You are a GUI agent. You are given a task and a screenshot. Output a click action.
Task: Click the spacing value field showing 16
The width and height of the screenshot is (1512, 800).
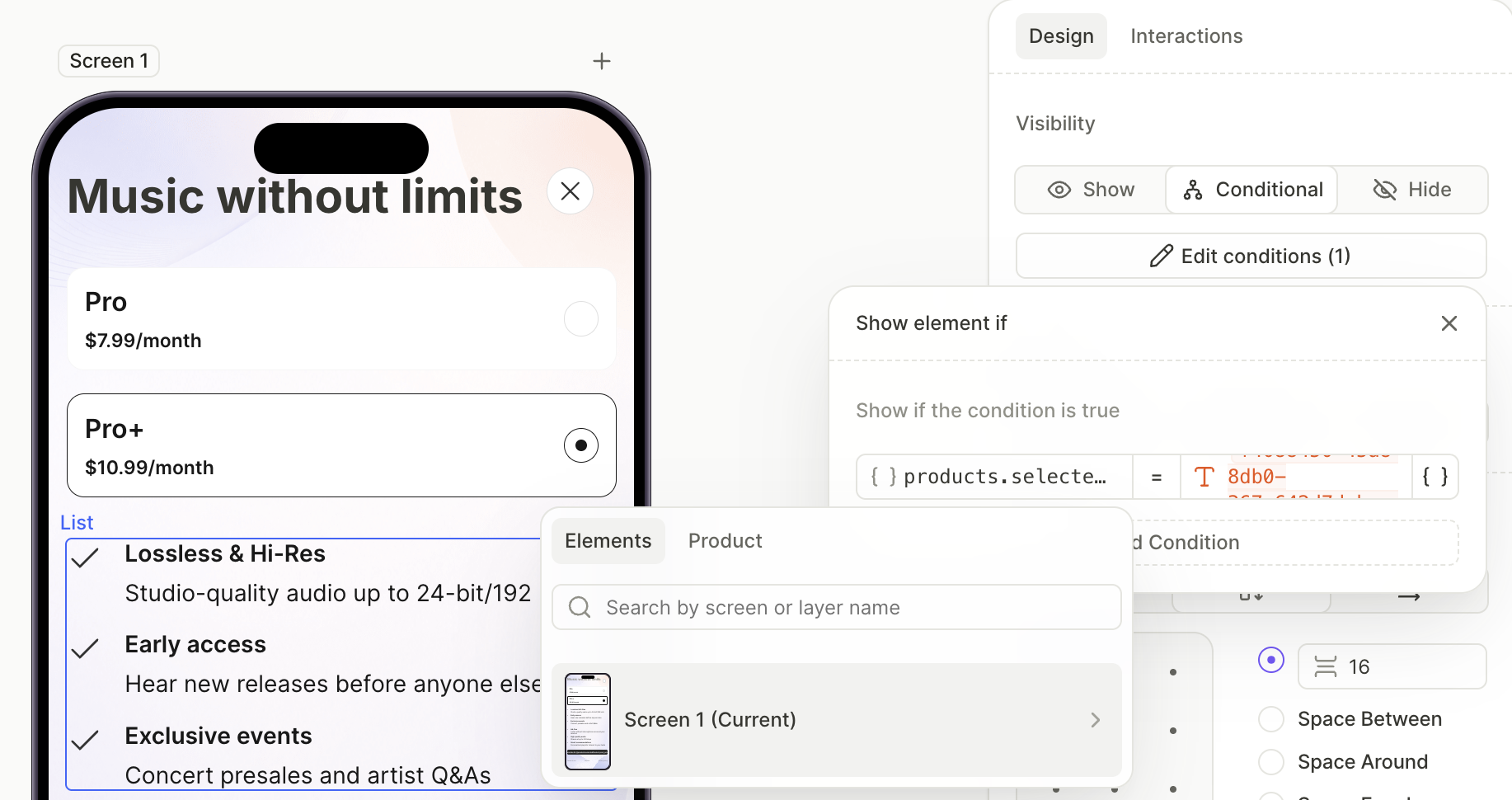tap(1392, 666)
